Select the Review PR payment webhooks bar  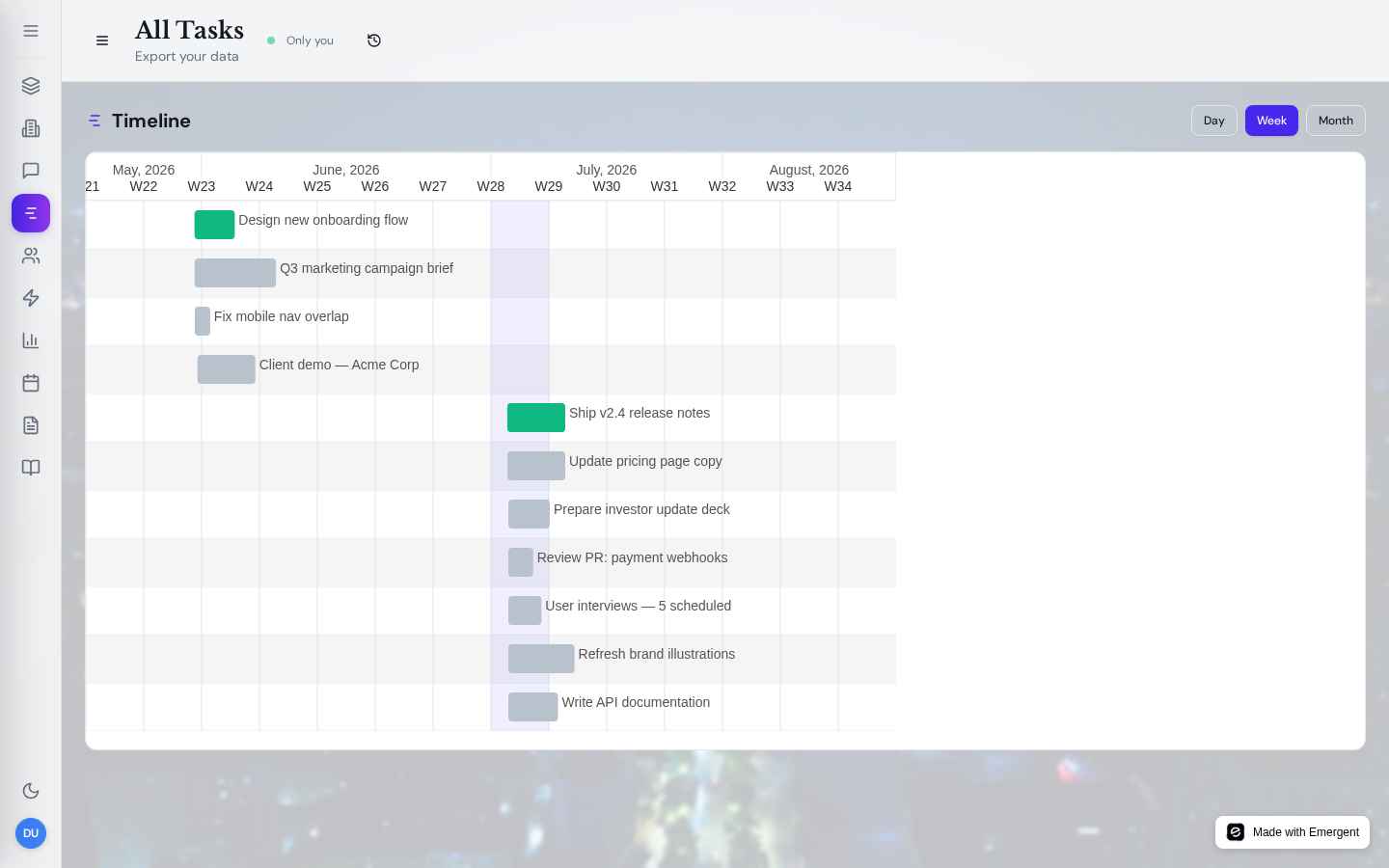point(521,562)
